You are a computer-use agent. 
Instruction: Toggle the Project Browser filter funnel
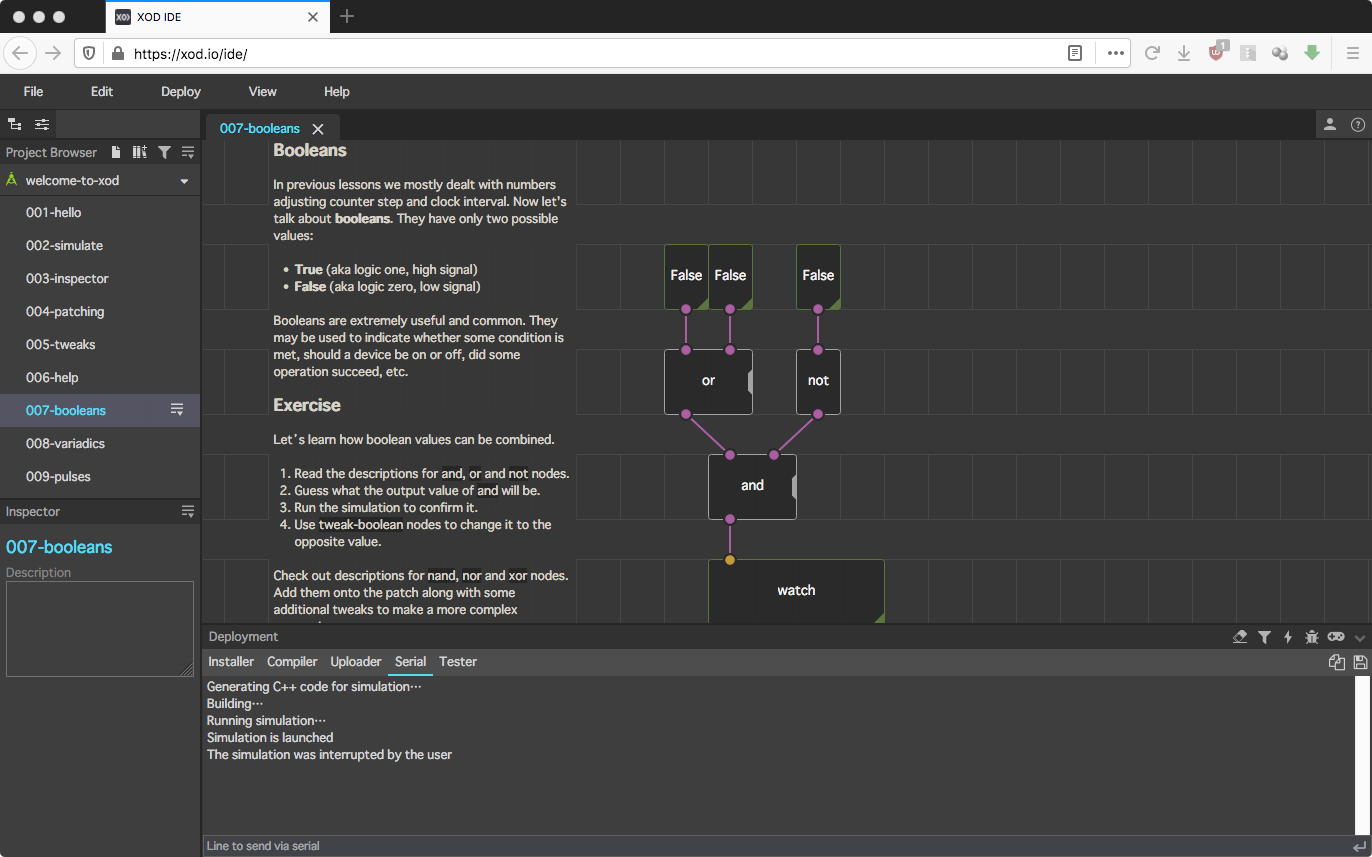point(164,152)
